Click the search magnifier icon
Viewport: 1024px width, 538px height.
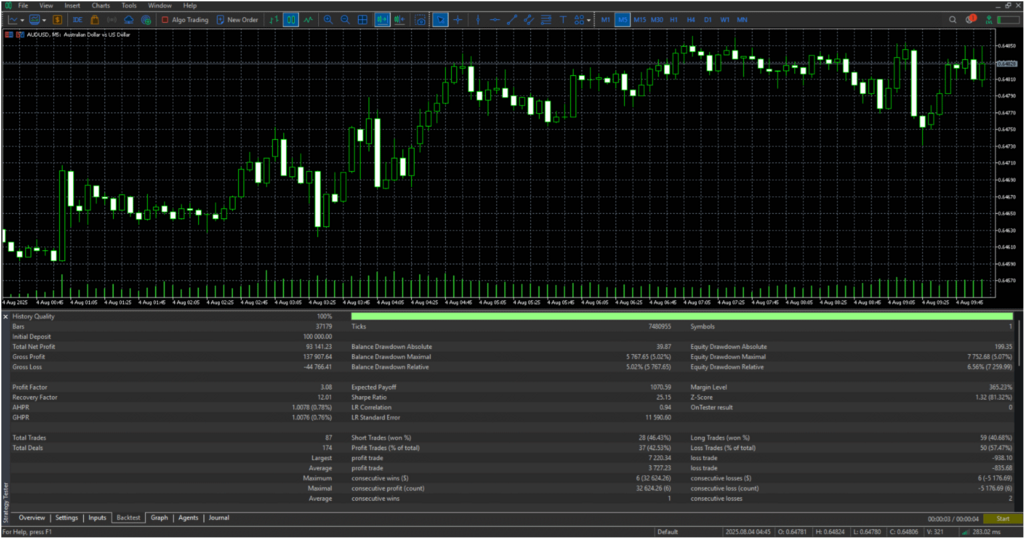[x=953, y=19]
